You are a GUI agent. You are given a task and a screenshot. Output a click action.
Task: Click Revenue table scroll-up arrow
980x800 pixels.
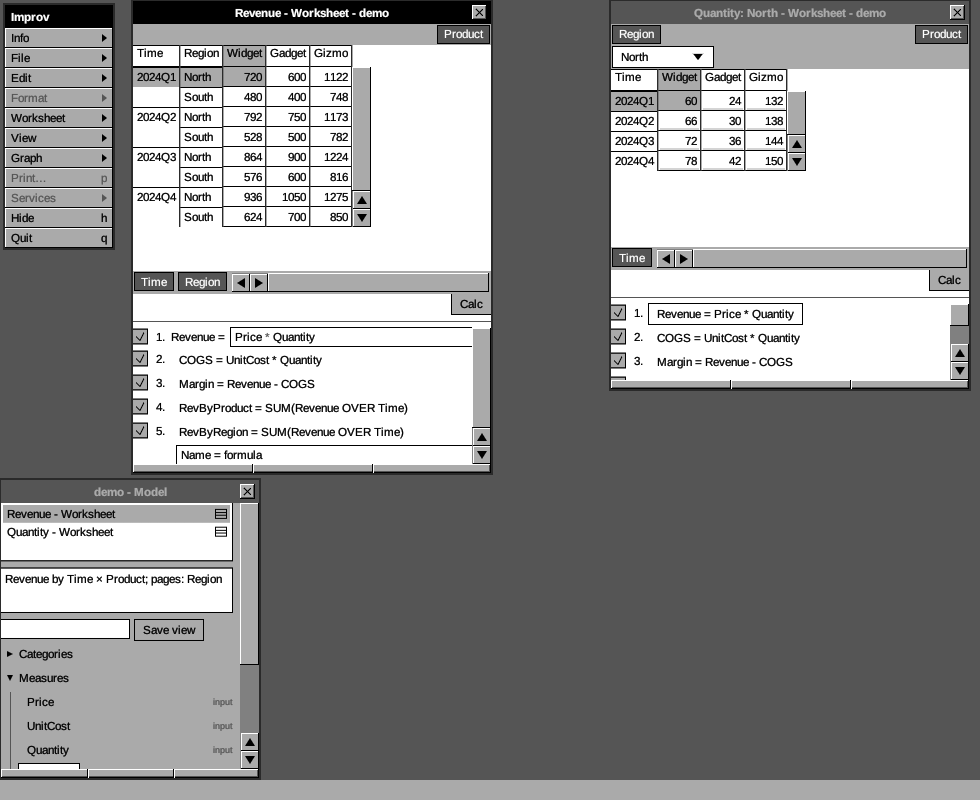point(362,200)
